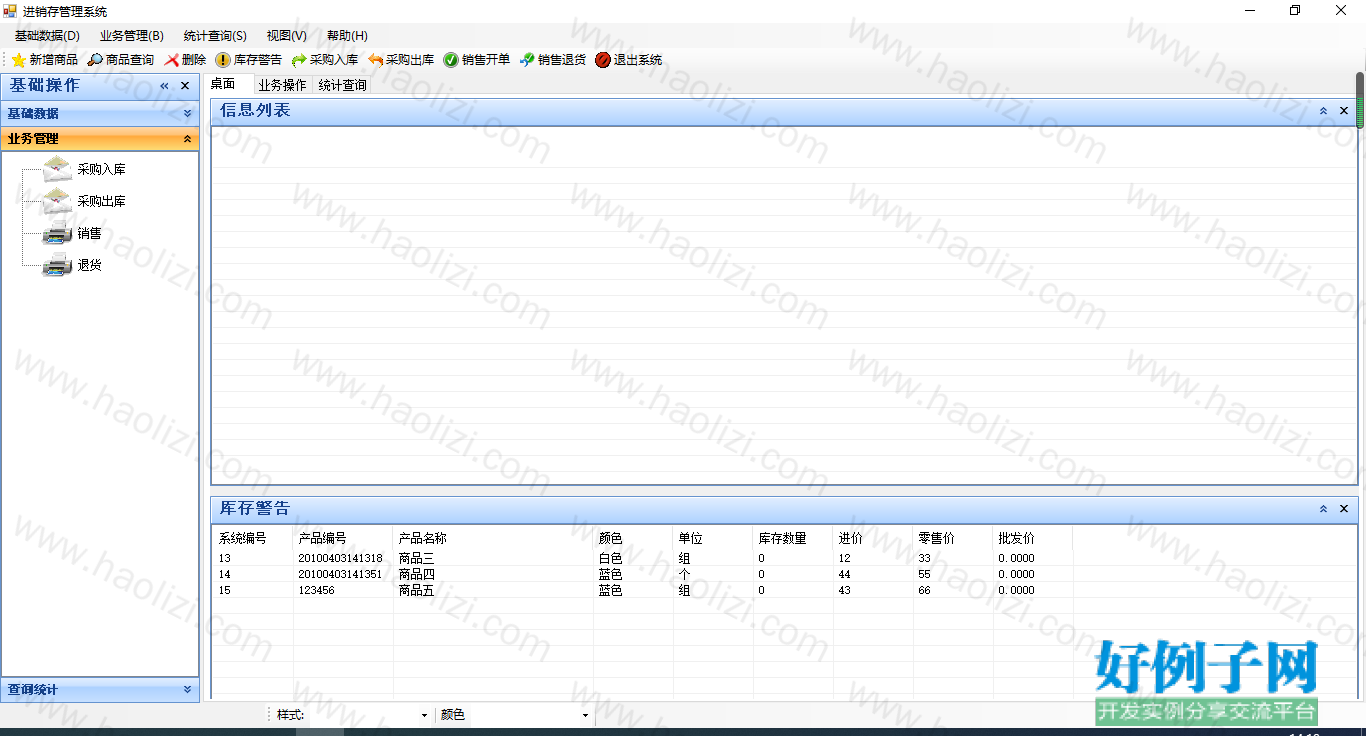Click the 退出系统 toolbar button
This screenshot has width=1366, height=736.
click(629, 60)
